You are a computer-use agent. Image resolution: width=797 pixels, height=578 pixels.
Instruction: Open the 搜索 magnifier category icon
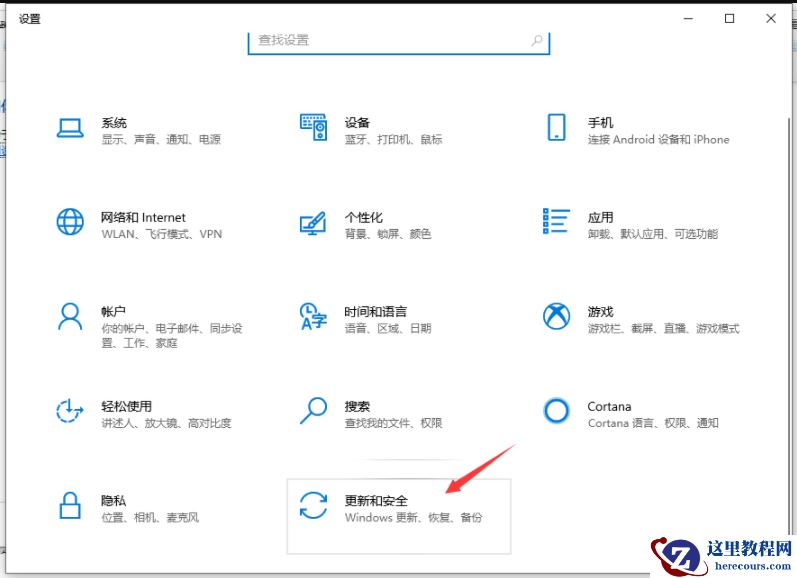313,411
